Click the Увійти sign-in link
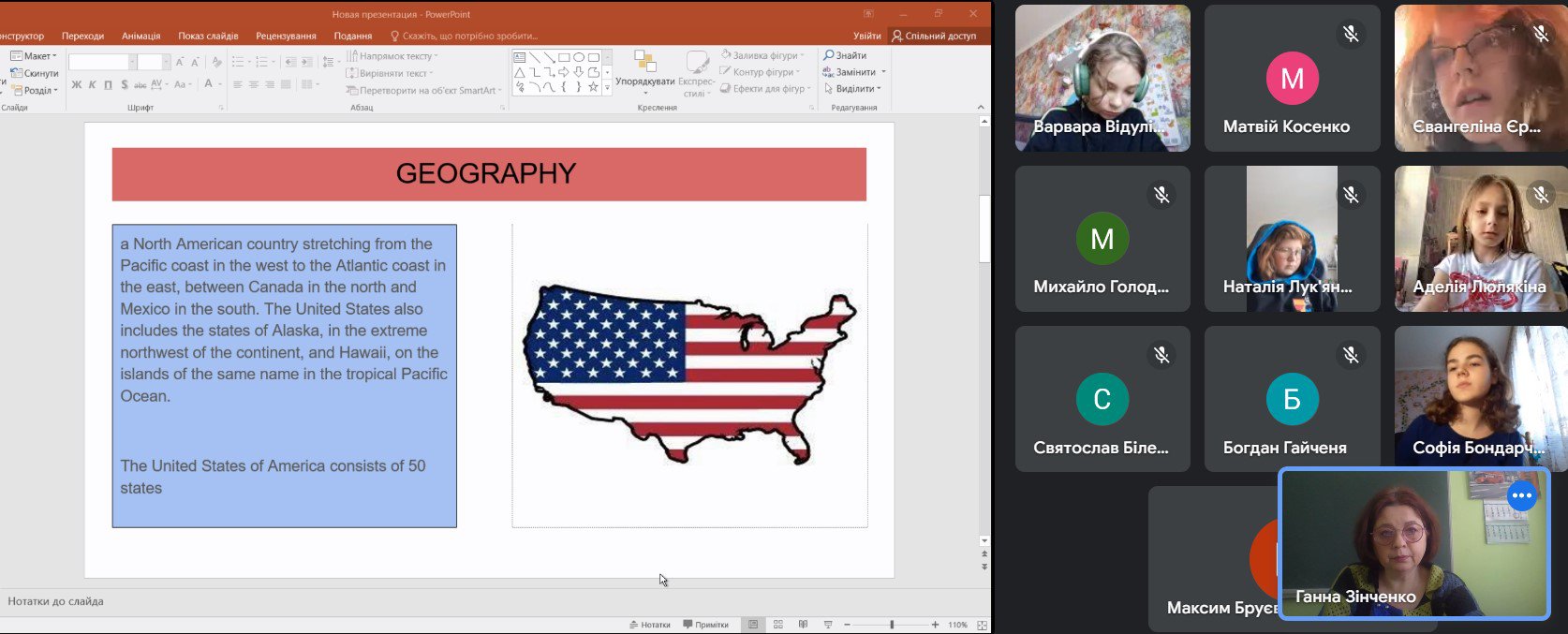This screenshot has width=1568, height=634. click(x=867, y=36)
